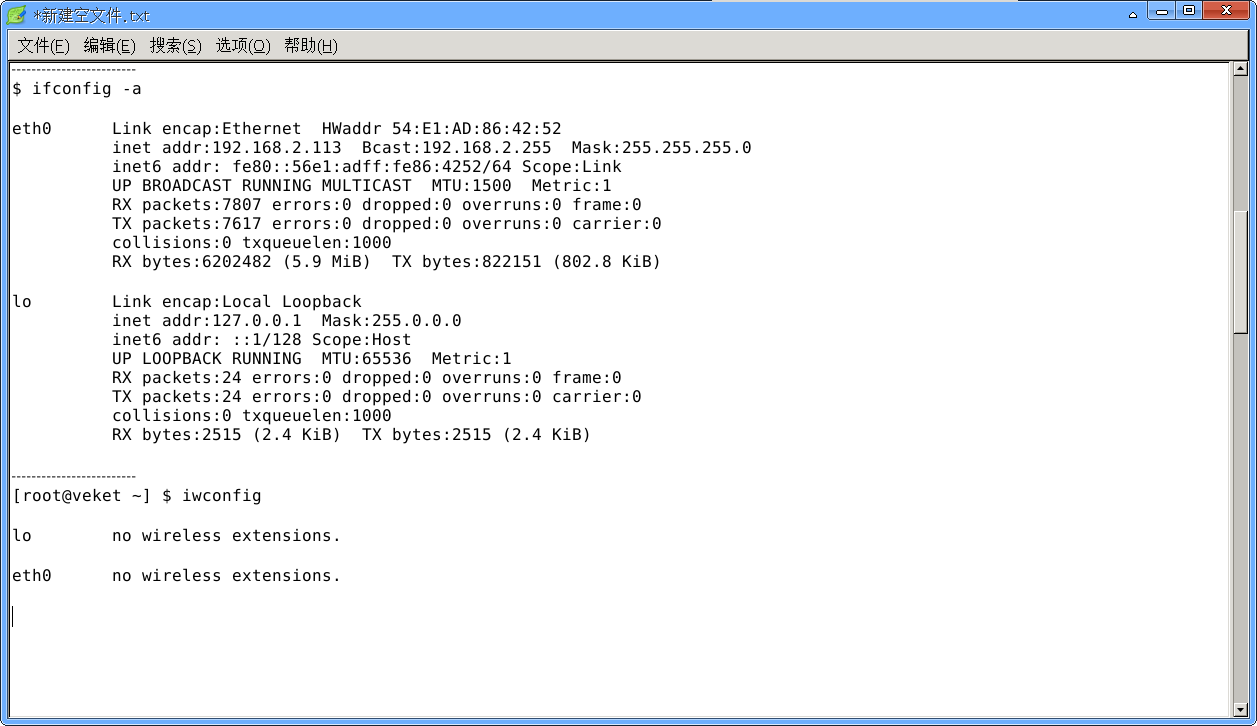Click the text "Link encap:Local Loopback"
The height and width of the screenshot is (726, 1257).
coord(237,302)
